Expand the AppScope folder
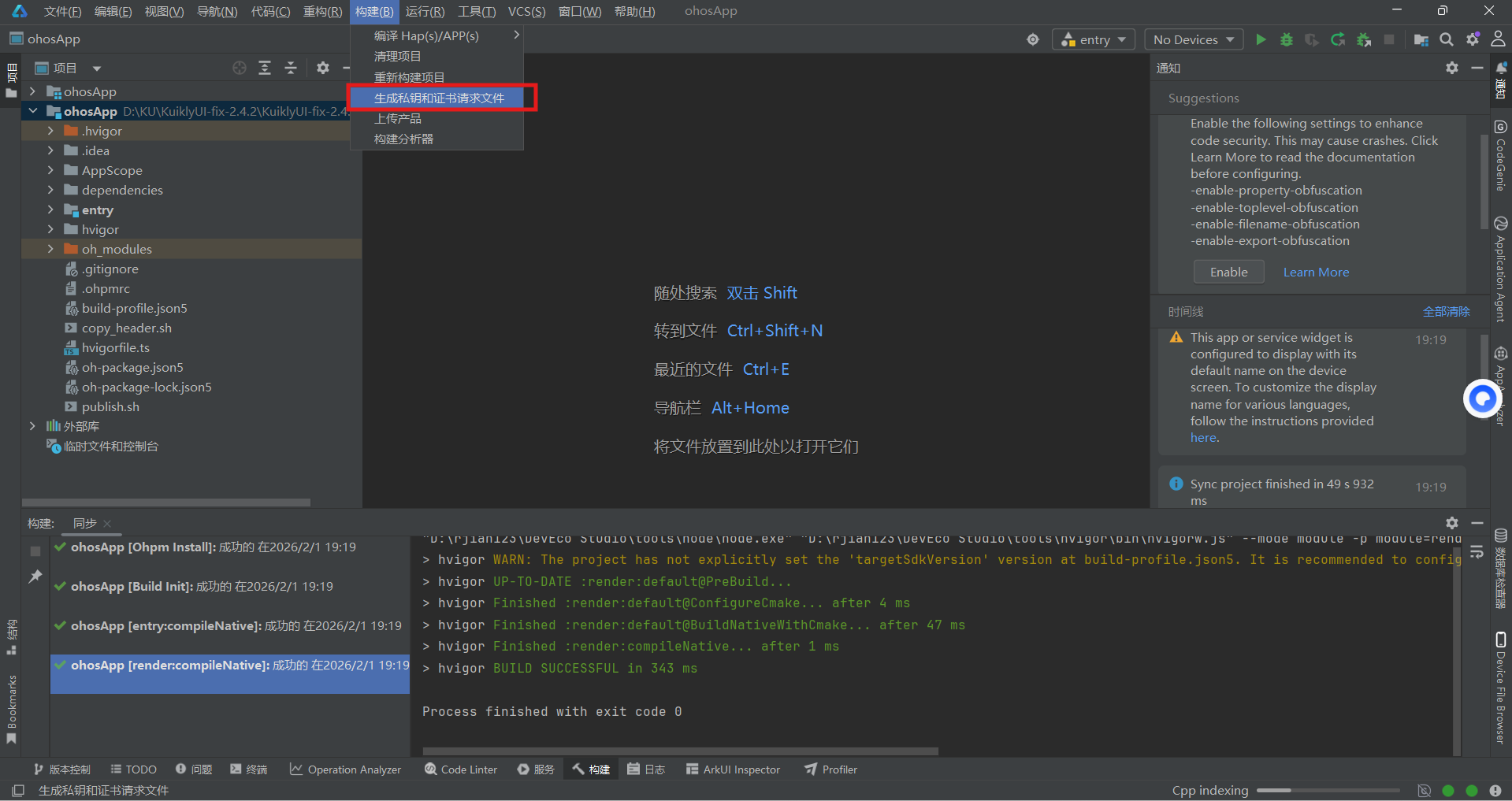The width and height of the screenshot is (1512, 801). pos(50,170)
